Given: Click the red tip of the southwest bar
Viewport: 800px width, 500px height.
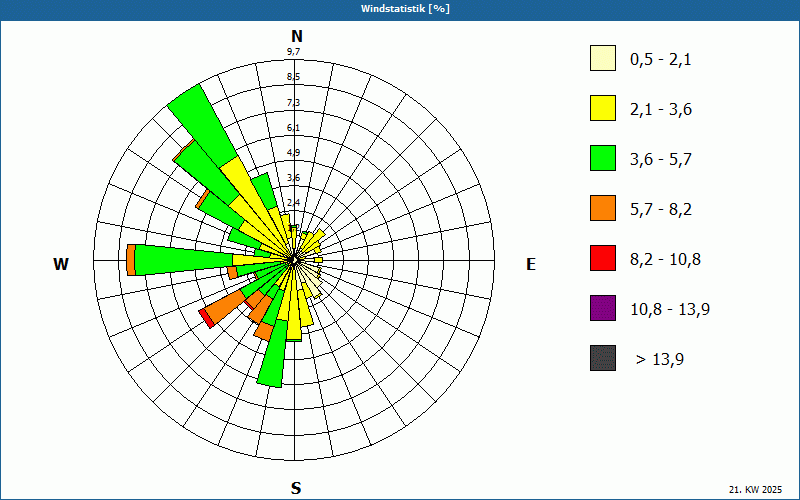Looking at the screenshot, I should [207, 318].
